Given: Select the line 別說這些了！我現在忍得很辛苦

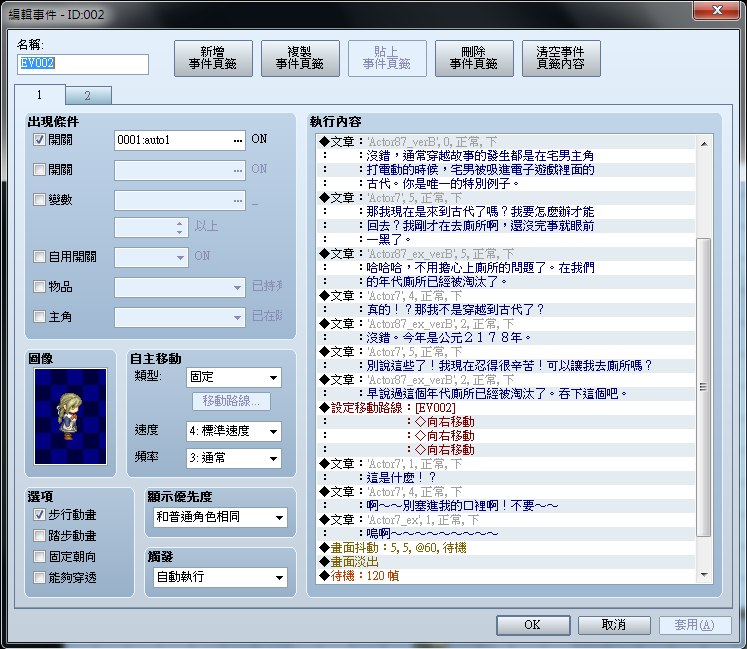Looking at the screenshot, I should coord(506,366).
